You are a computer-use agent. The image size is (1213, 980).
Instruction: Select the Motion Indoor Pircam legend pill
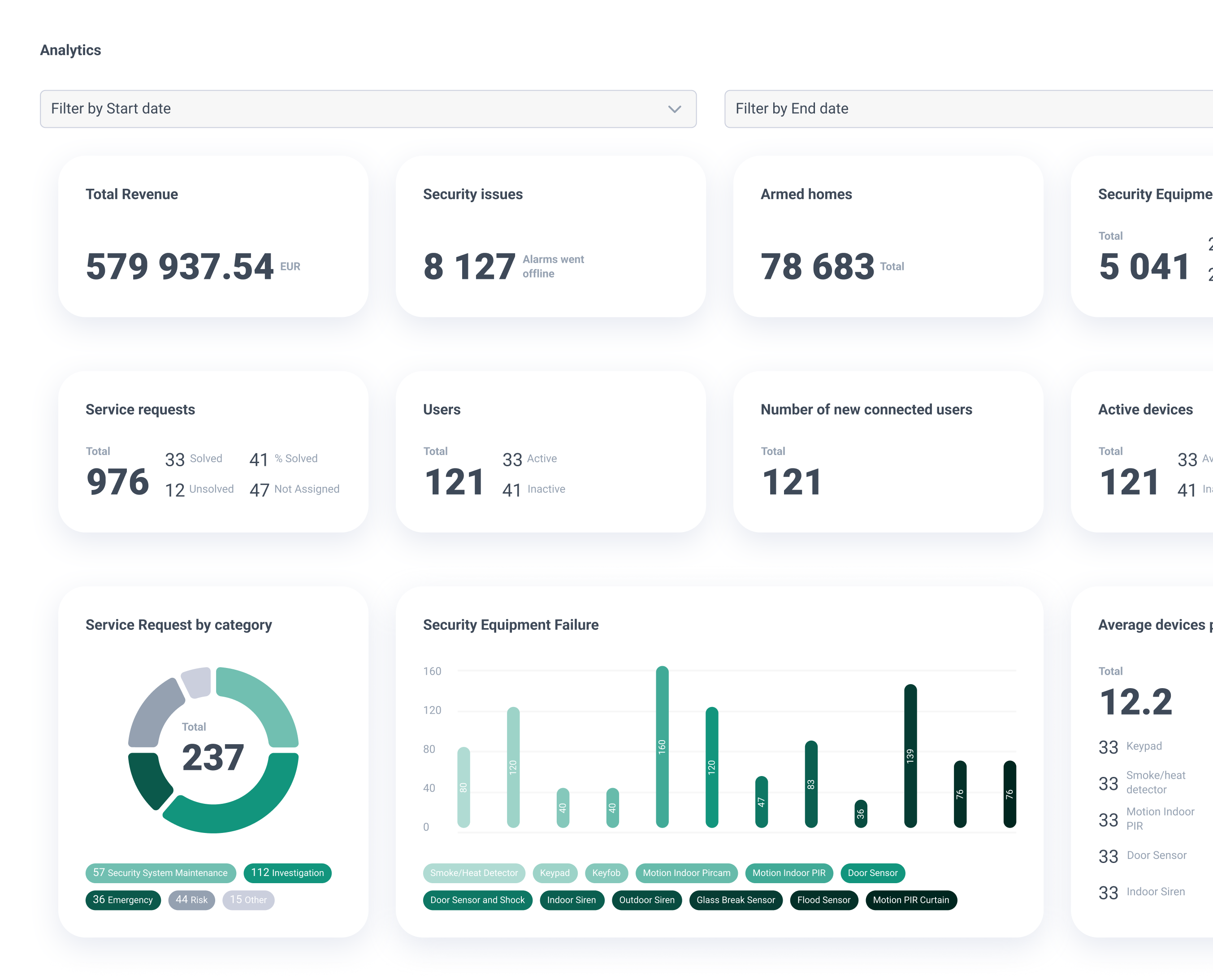(686, 873)
